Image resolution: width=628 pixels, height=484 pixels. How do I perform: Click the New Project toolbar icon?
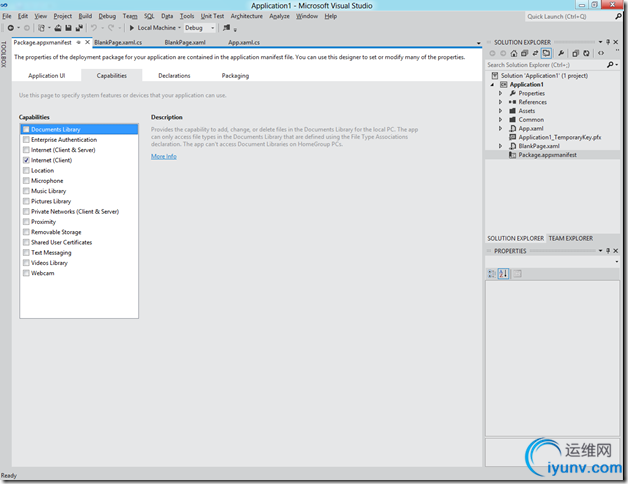tap(41, 28)
